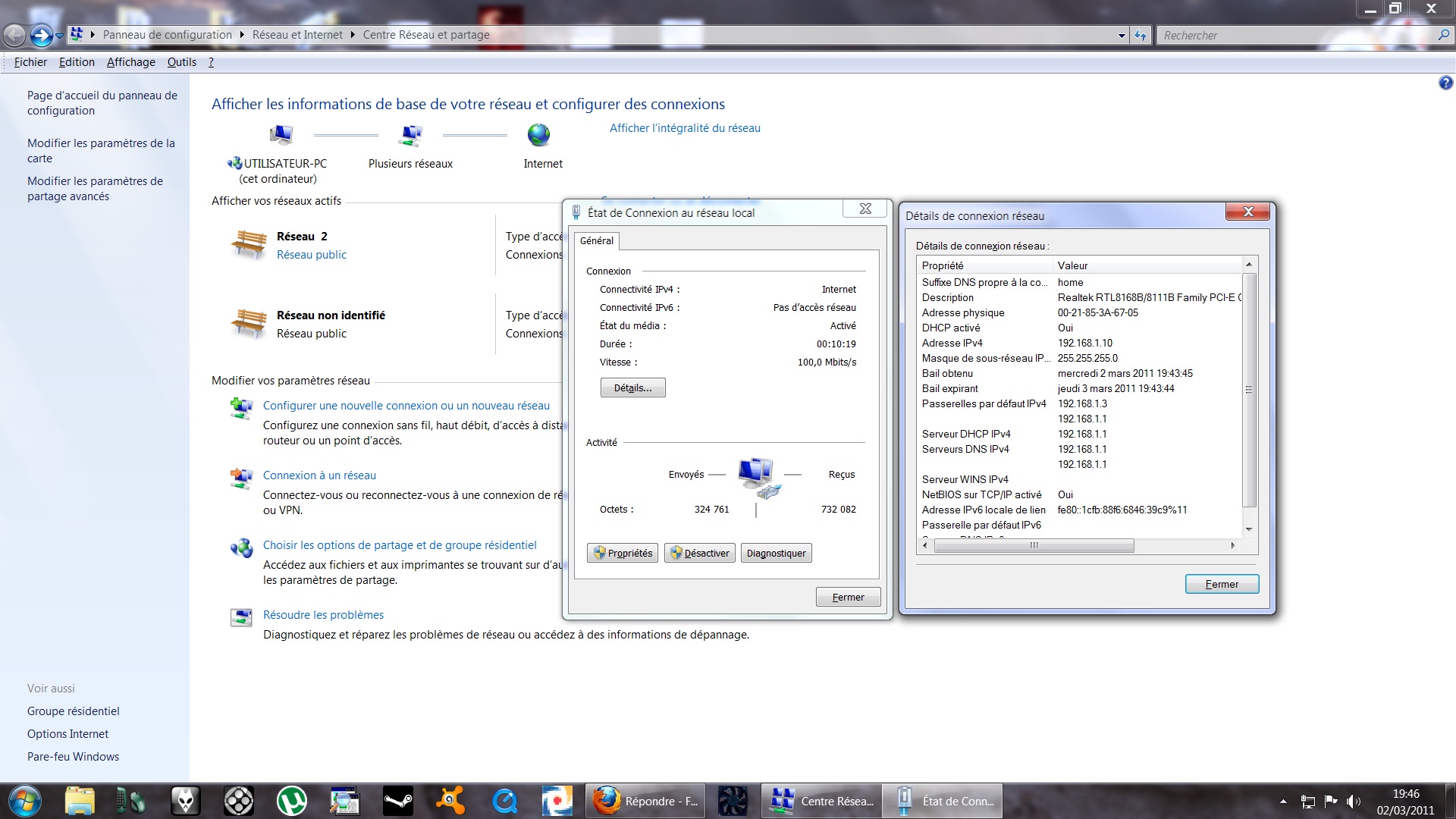Click the Internet globe icon
This screenshot has width=1456, height=819.
(x=538, y=135)
